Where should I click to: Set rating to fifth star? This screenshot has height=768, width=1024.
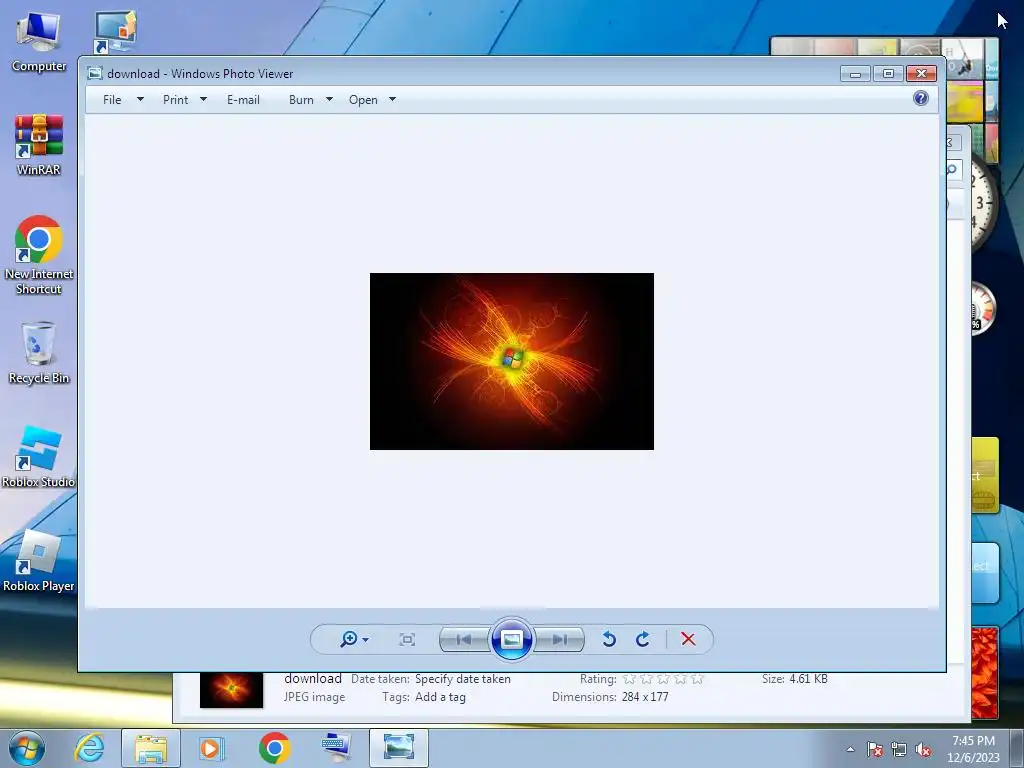pos(697,679)
